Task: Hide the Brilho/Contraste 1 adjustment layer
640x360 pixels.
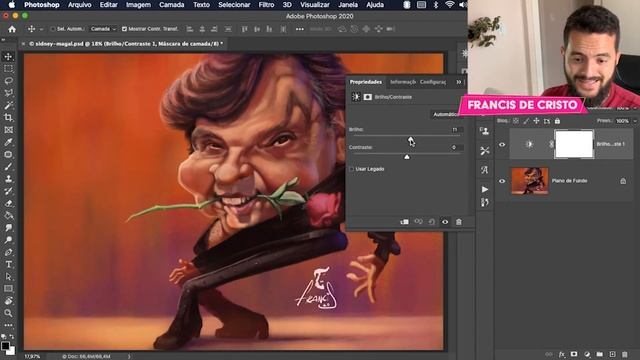Action: click(502, 144)
